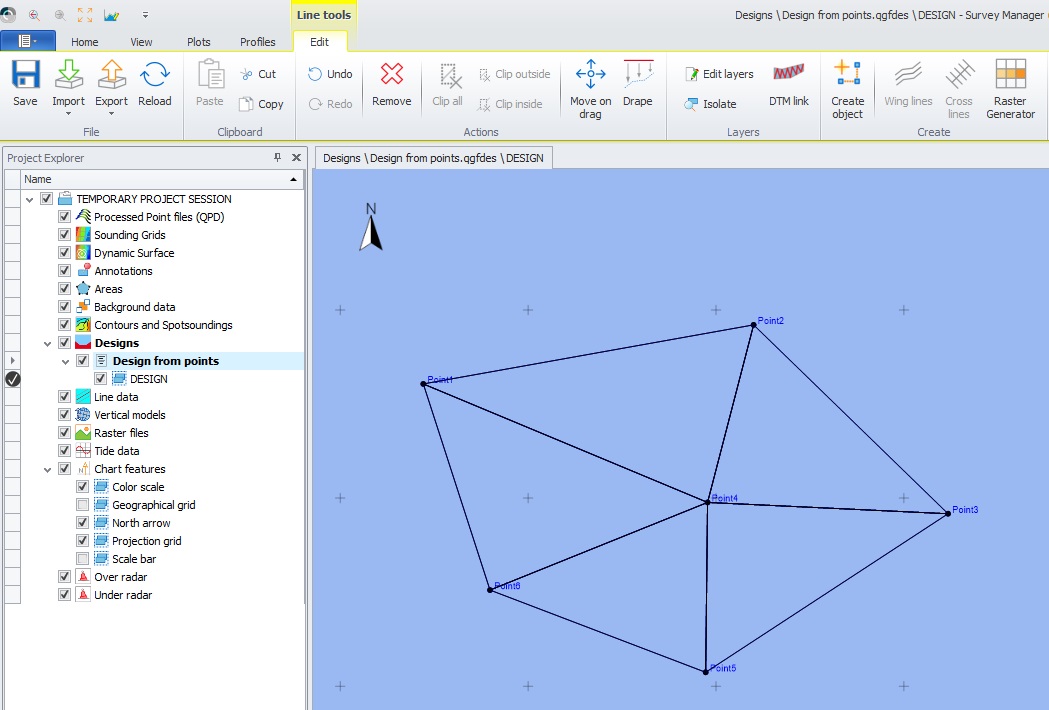Viewport: 1049px width, 710px height.
Task: Collapse the Designs tree node
Action: point(48,343)
